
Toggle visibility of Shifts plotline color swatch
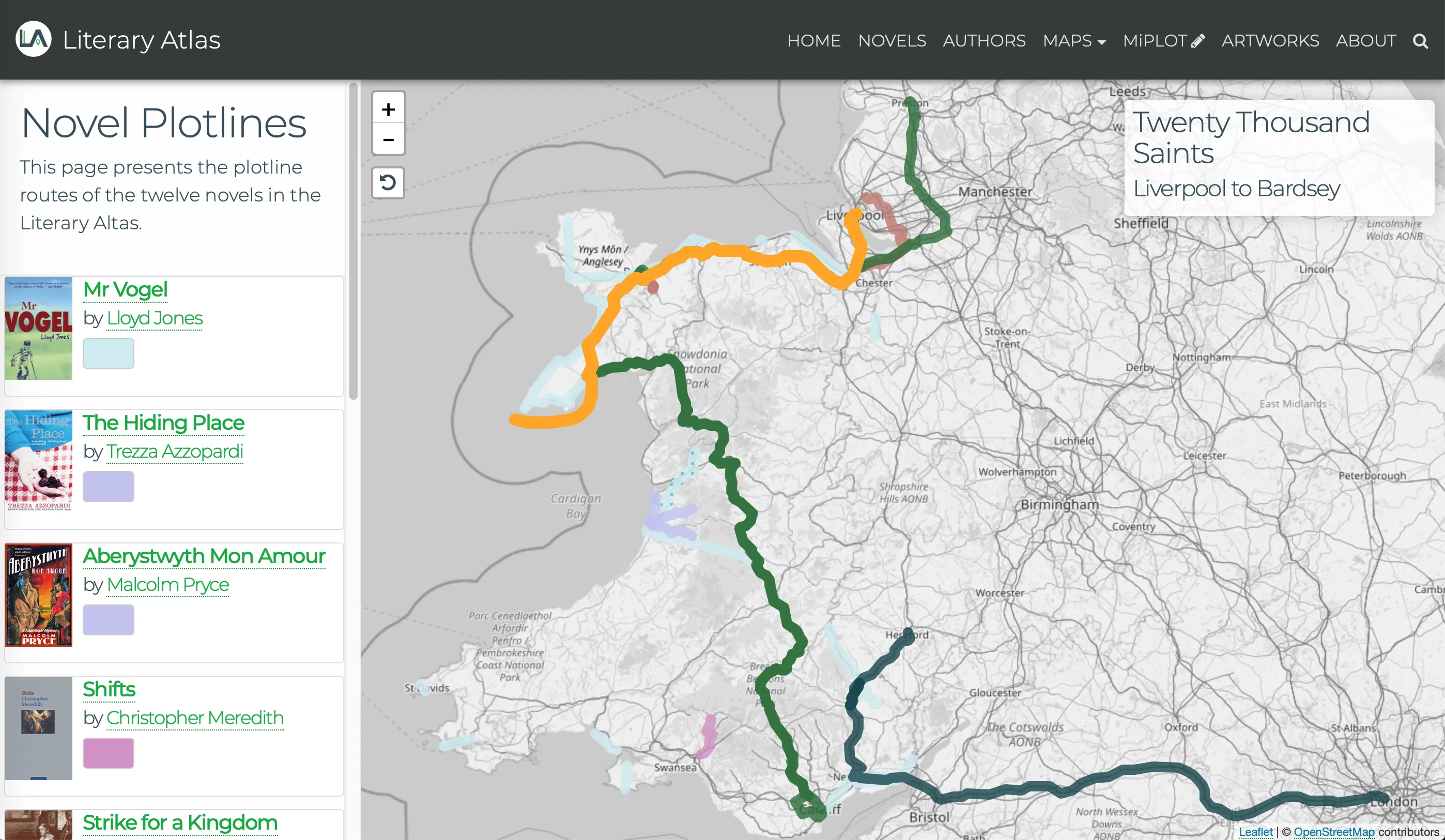point(108,753)
